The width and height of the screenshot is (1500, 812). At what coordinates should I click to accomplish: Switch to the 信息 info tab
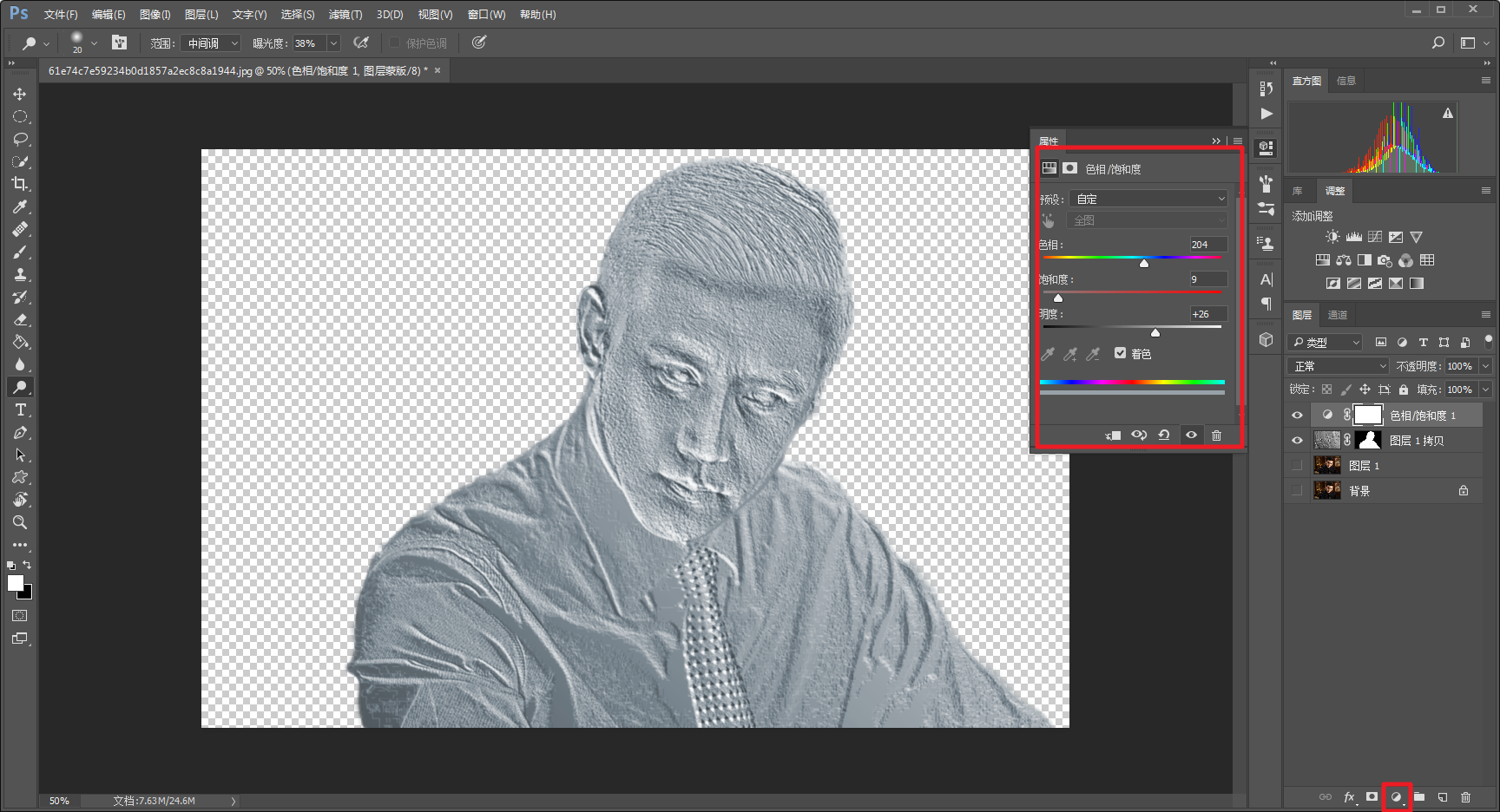1346,81
